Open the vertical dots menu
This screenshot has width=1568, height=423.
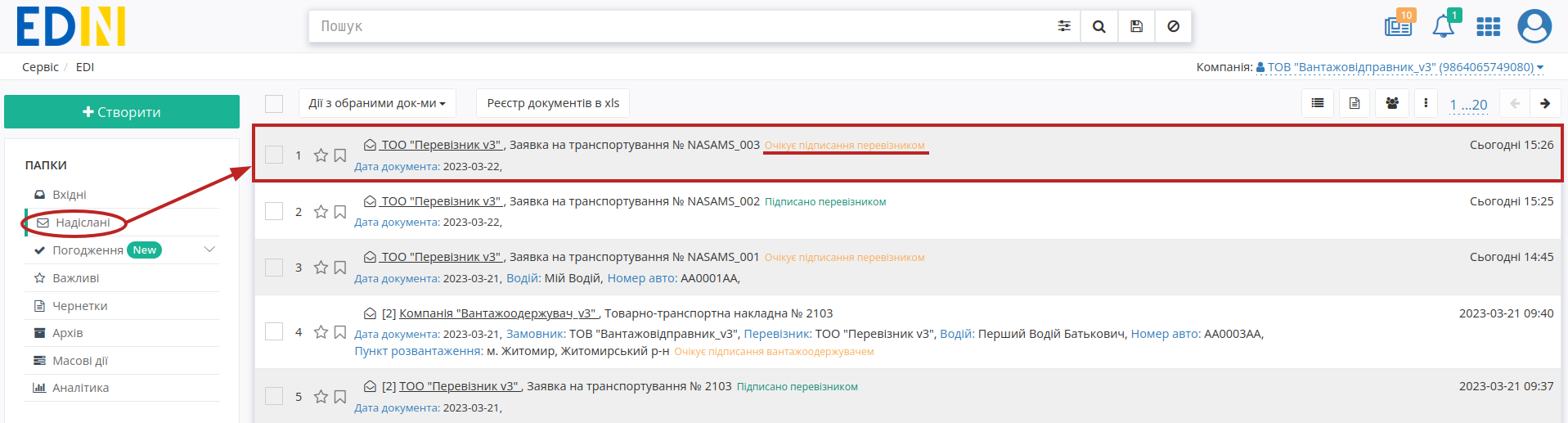click(x=1426, y=103)
